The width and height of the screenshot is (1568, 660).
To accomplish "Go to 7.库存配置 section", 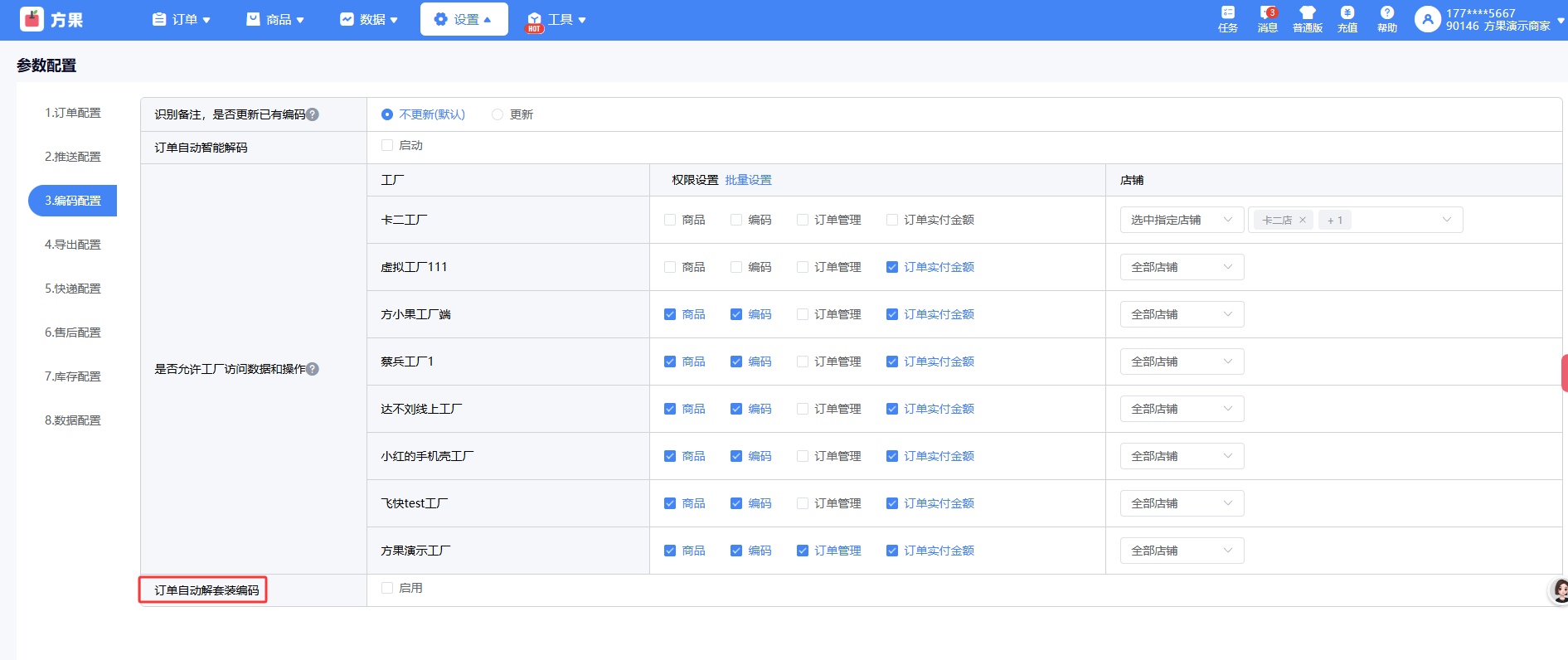I will 73,376.
